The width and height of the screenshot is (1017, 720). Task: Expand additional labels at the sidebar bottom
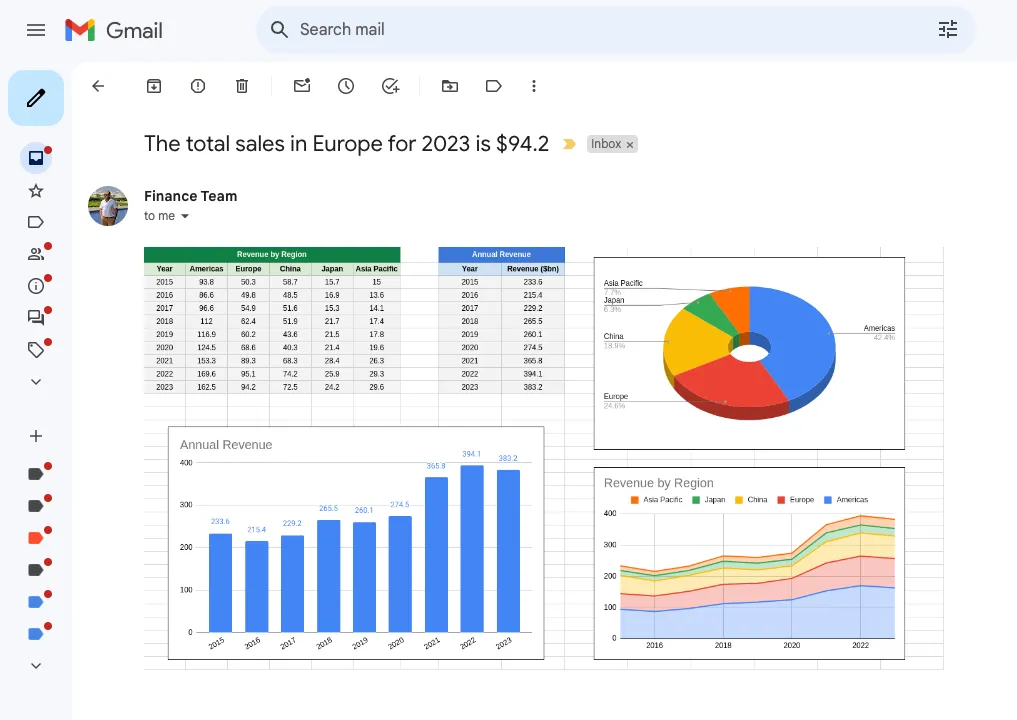tap(36, 665)
